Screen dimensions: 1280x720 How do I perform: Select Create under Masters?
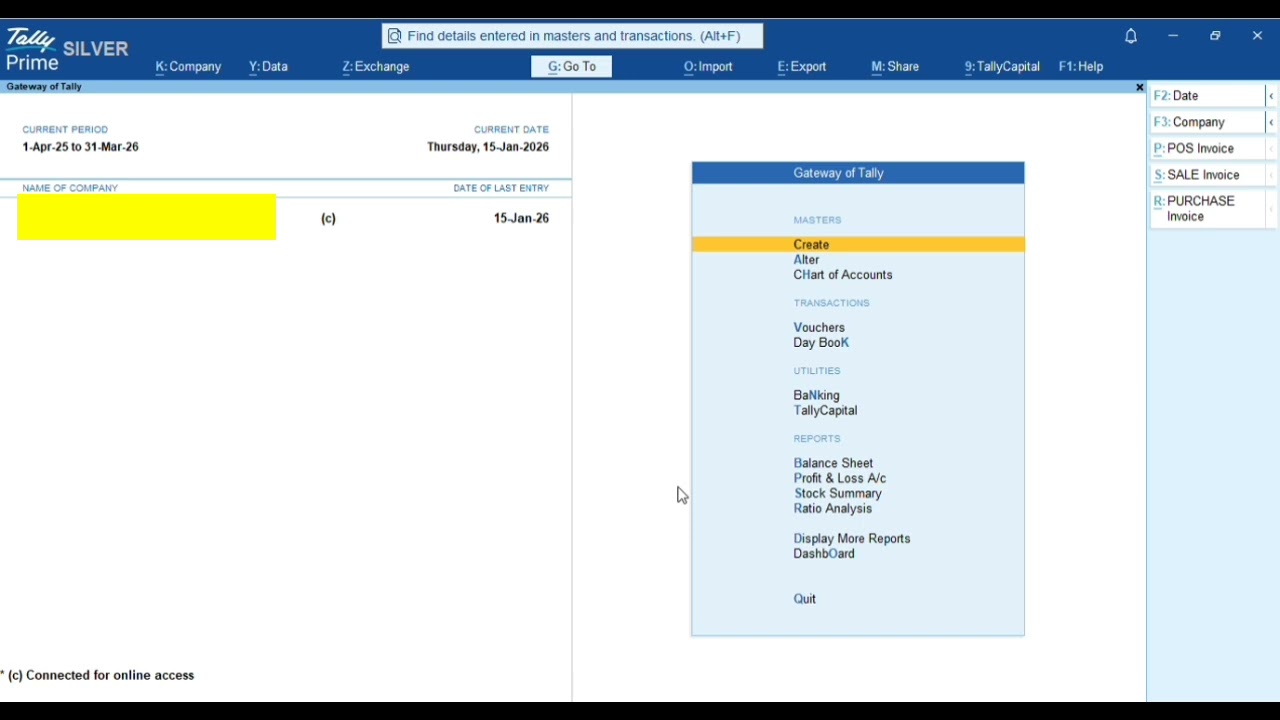pyautogui.click(x=858, y=245)
